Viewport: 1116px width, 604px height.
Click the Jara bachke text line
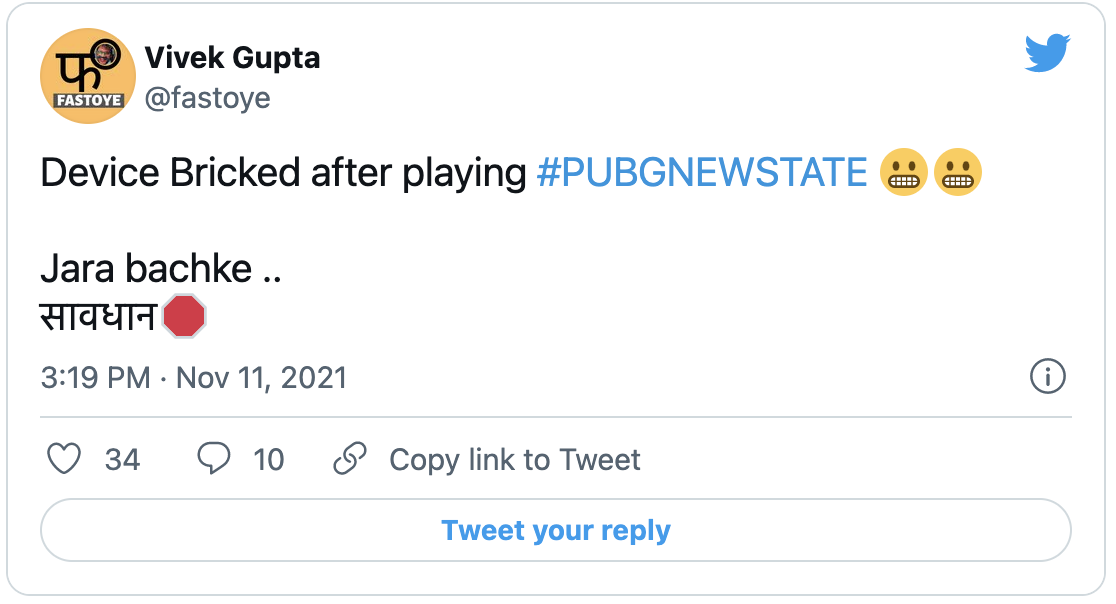coord(161,269)
